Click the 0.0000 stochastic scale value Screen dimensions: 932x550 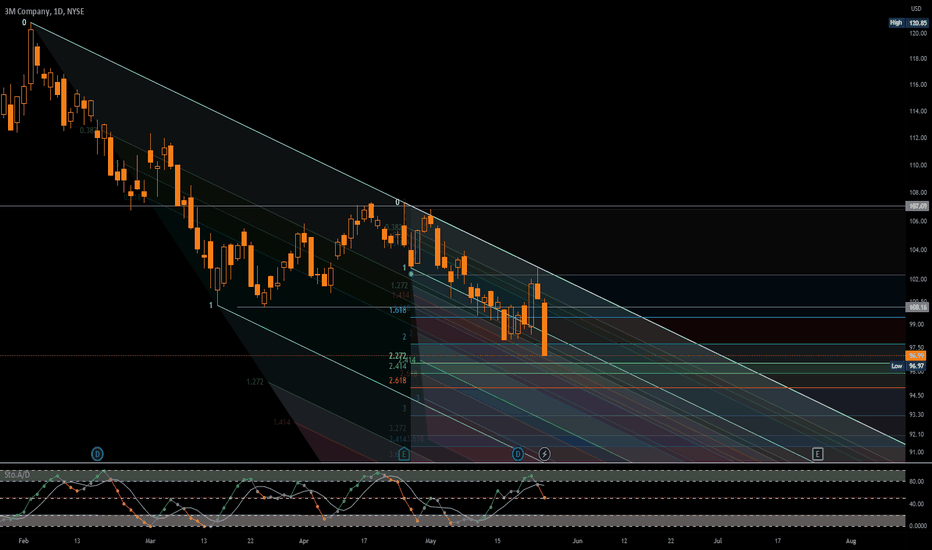[x=918, y=526]
